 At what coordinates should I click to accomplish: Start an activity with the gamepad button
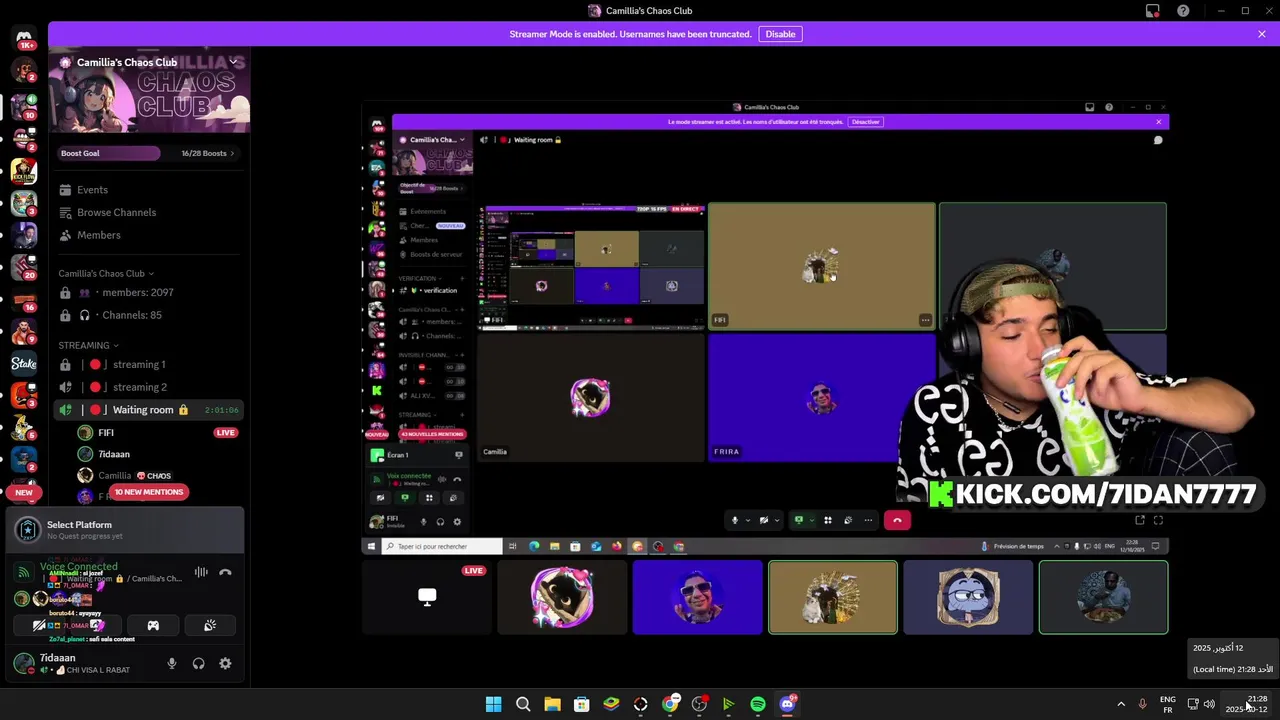(x=153, y=625)
